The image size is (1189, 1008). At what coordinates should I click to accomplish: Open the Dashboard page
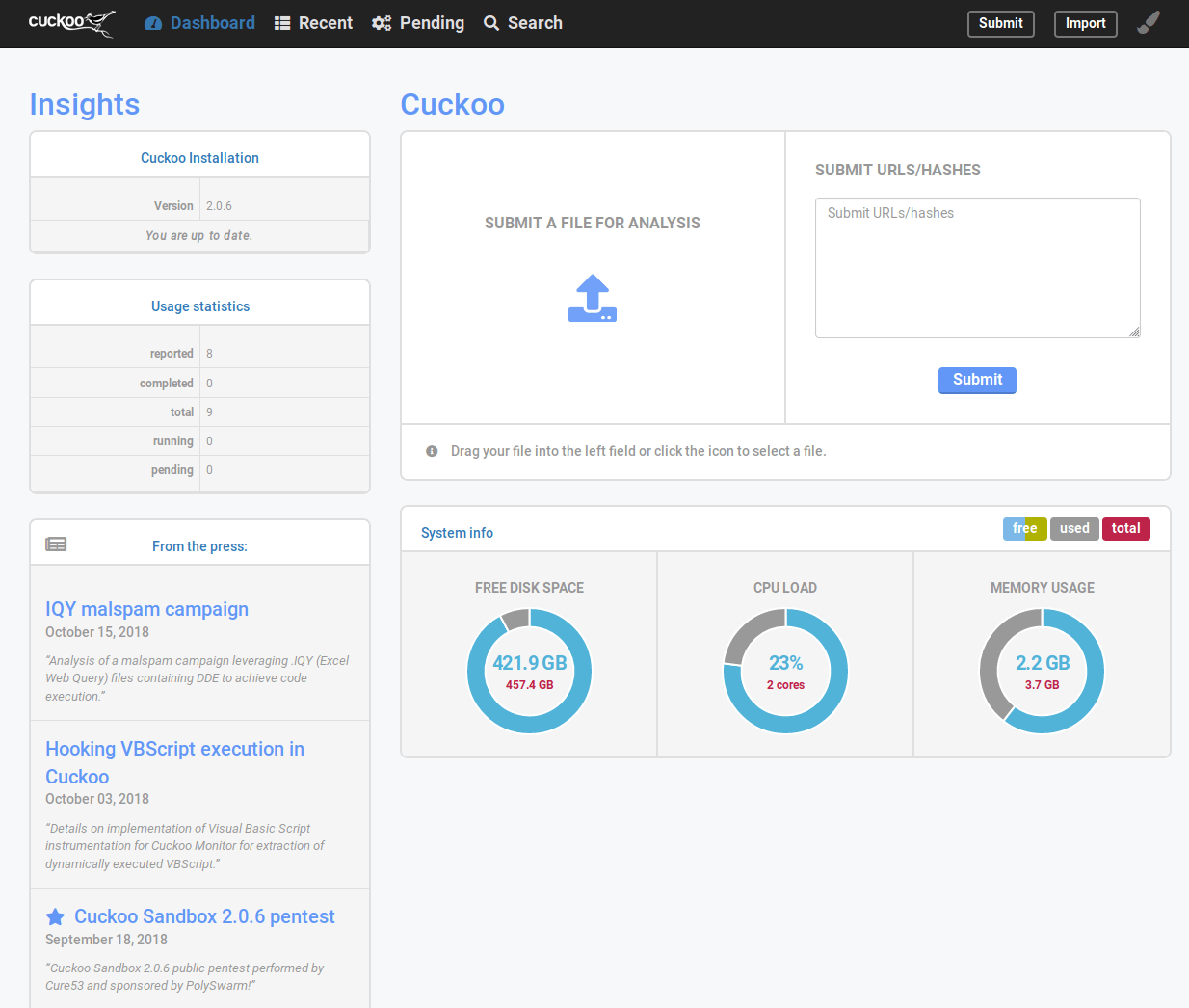tap(199, 23)
